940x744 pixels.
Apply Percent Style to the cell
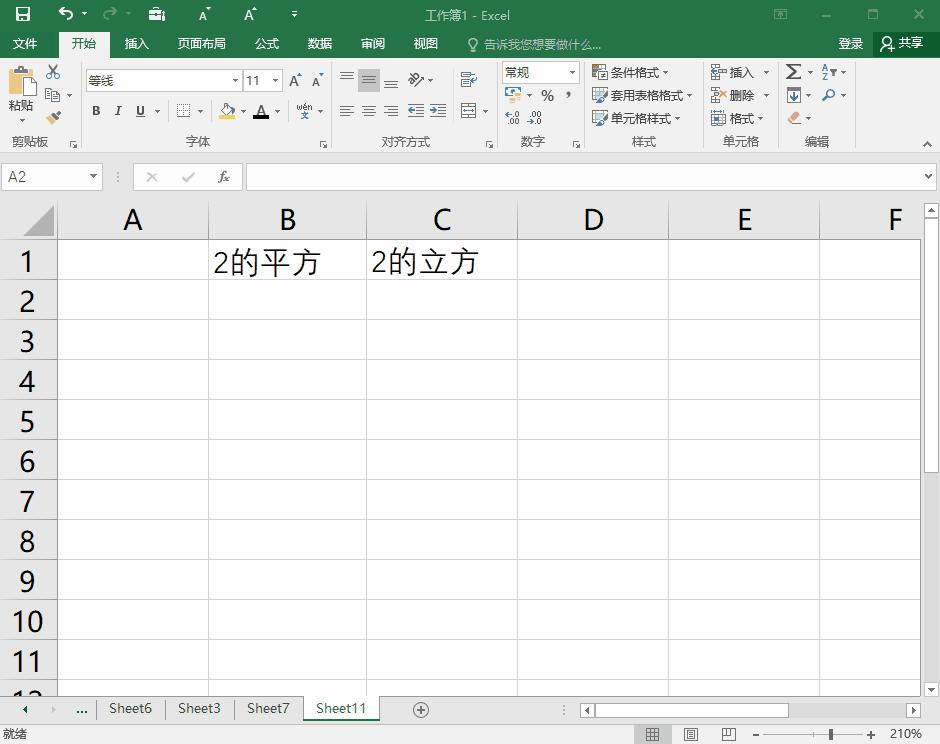click(546, 95)
